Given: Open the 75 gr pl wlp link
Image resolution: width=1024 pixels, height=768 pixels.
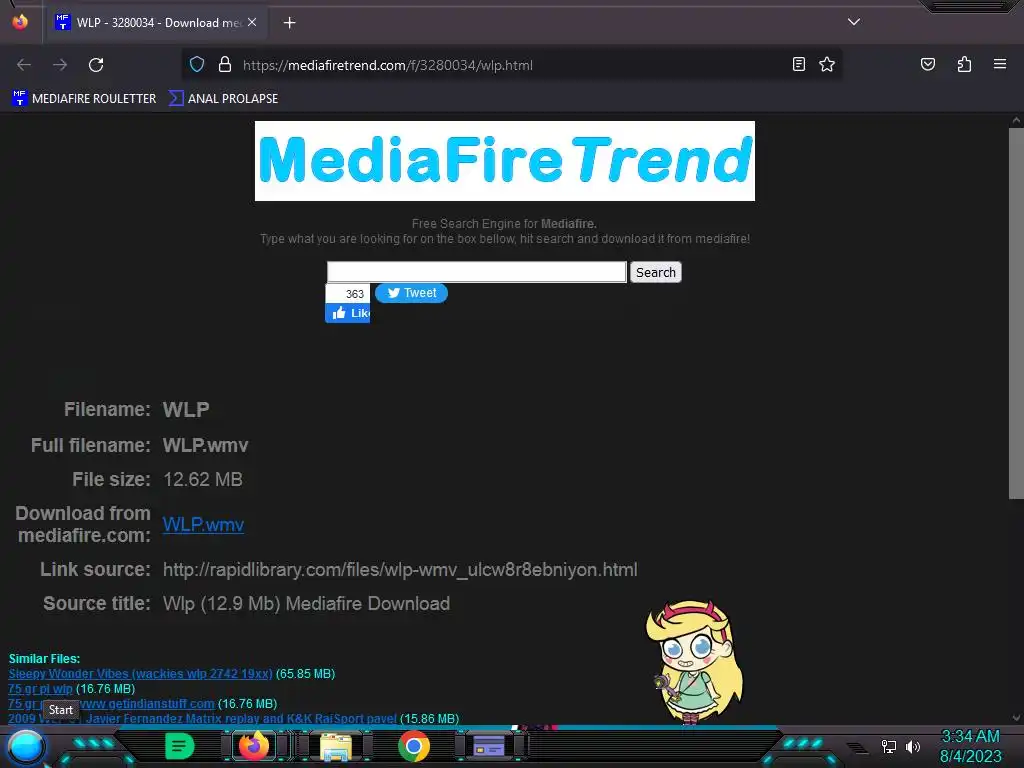Looking at the screenshot, I should point(40,689).
